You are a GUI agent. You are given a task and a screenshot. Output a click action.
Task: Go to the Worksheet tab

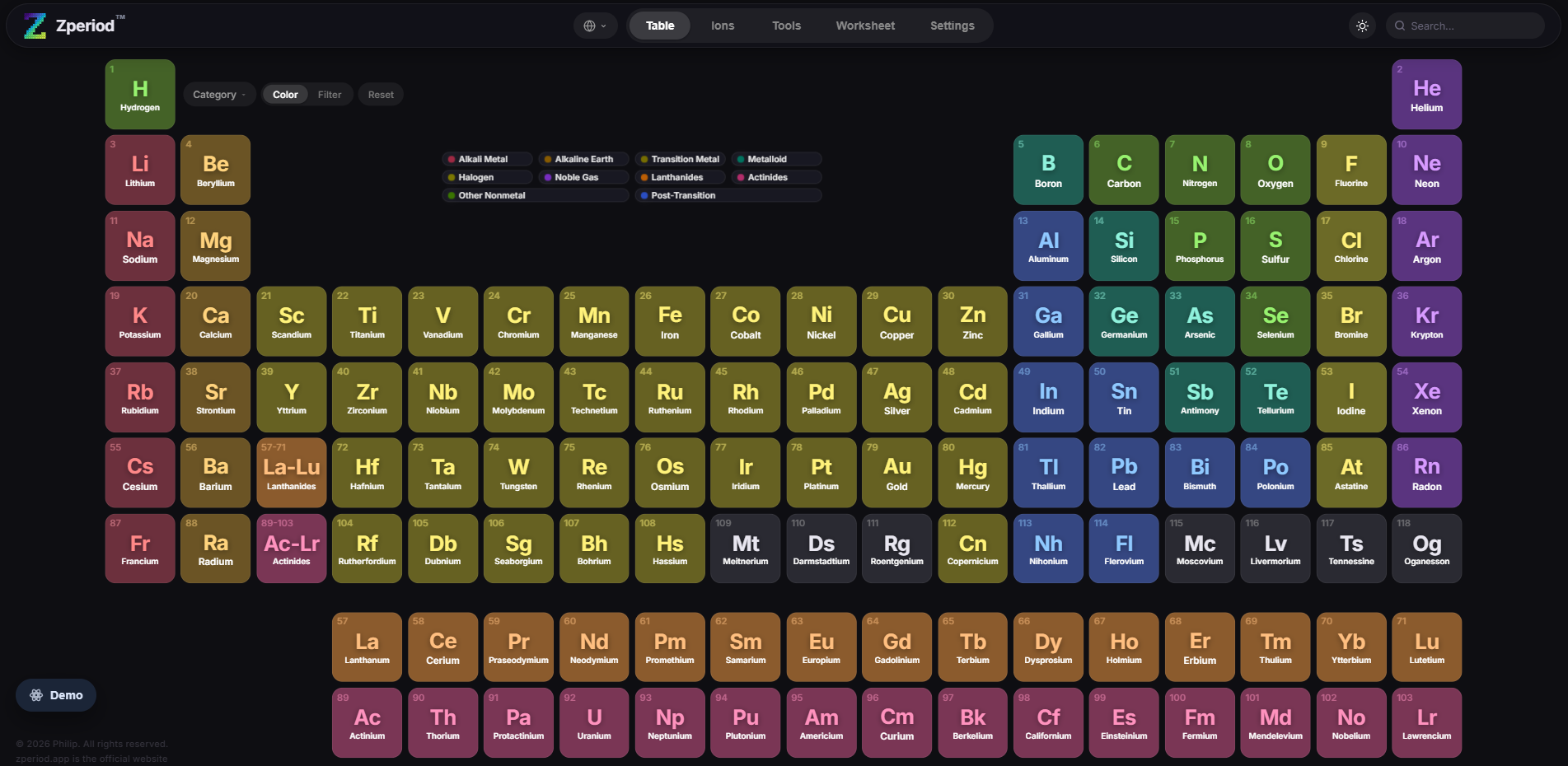[865, 26]
